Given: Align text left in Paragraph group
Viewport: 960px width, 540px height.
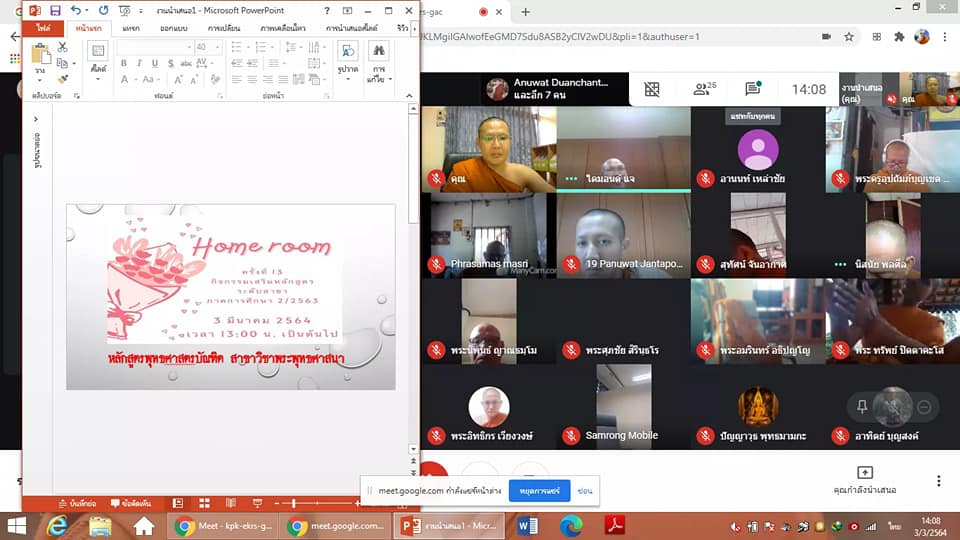Looking at the screenshot, I should coord(236,79).
